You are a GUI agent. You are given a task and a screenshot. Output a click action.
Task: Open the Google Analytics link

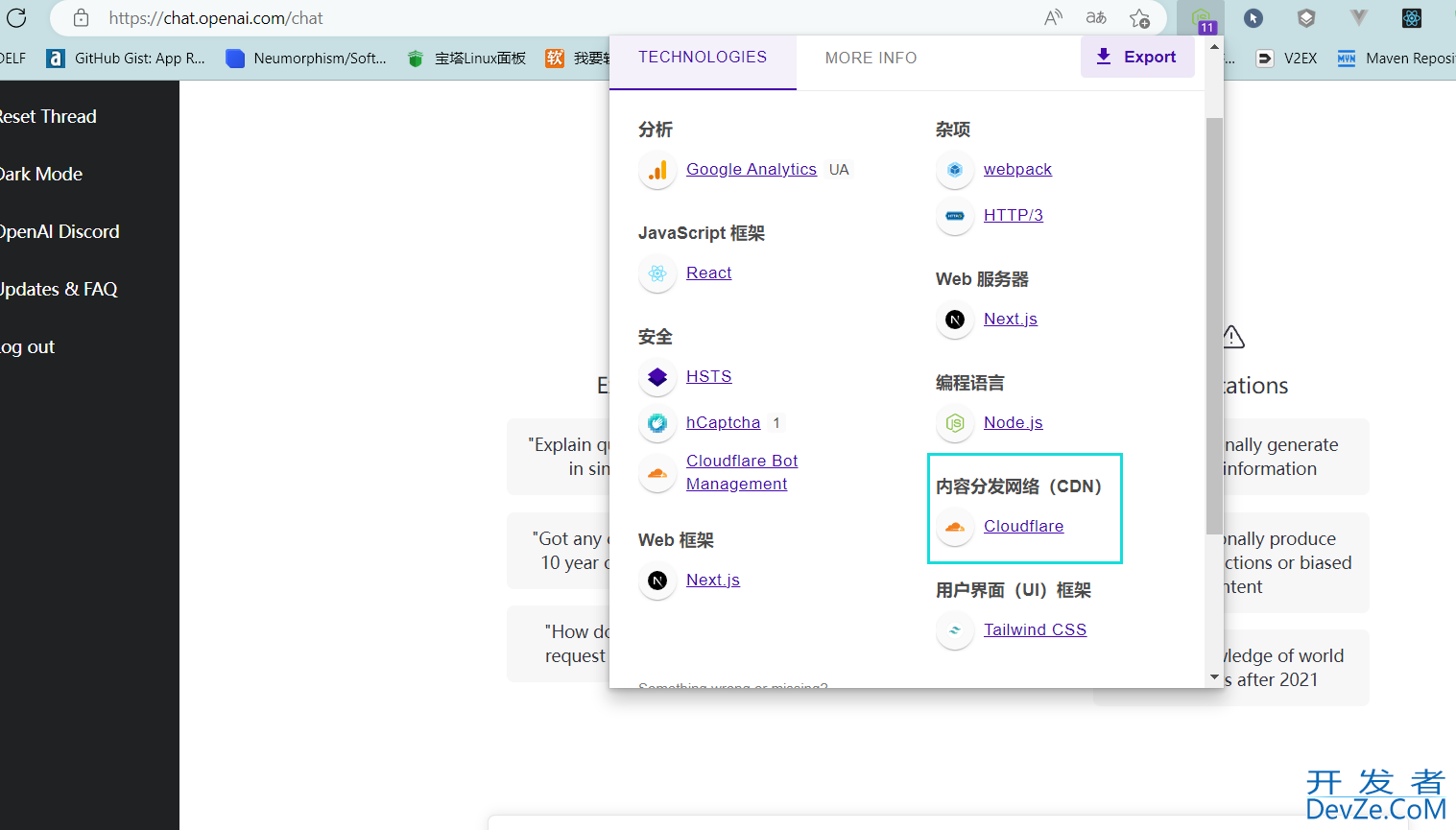[x=752, y=169]
